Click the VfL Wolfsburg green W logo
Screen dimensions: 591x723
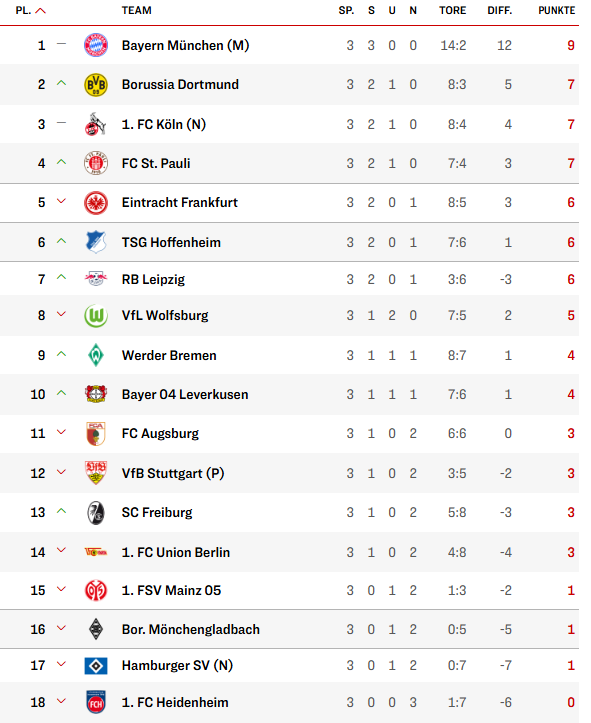click(96, 316)
